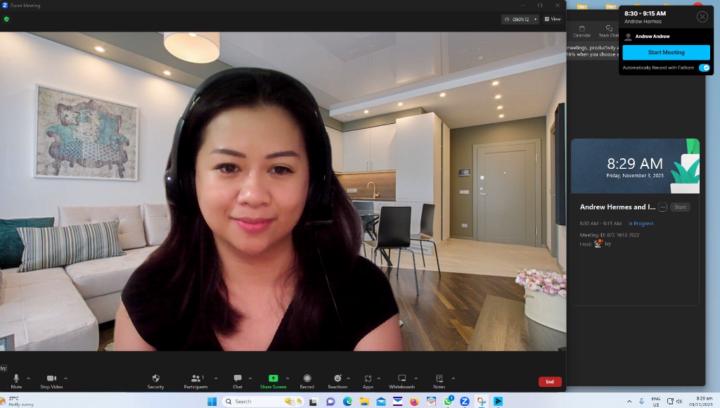Open the Windows Start menu
720x408 pixels.
pyautogui.click(x=211, y=401)
